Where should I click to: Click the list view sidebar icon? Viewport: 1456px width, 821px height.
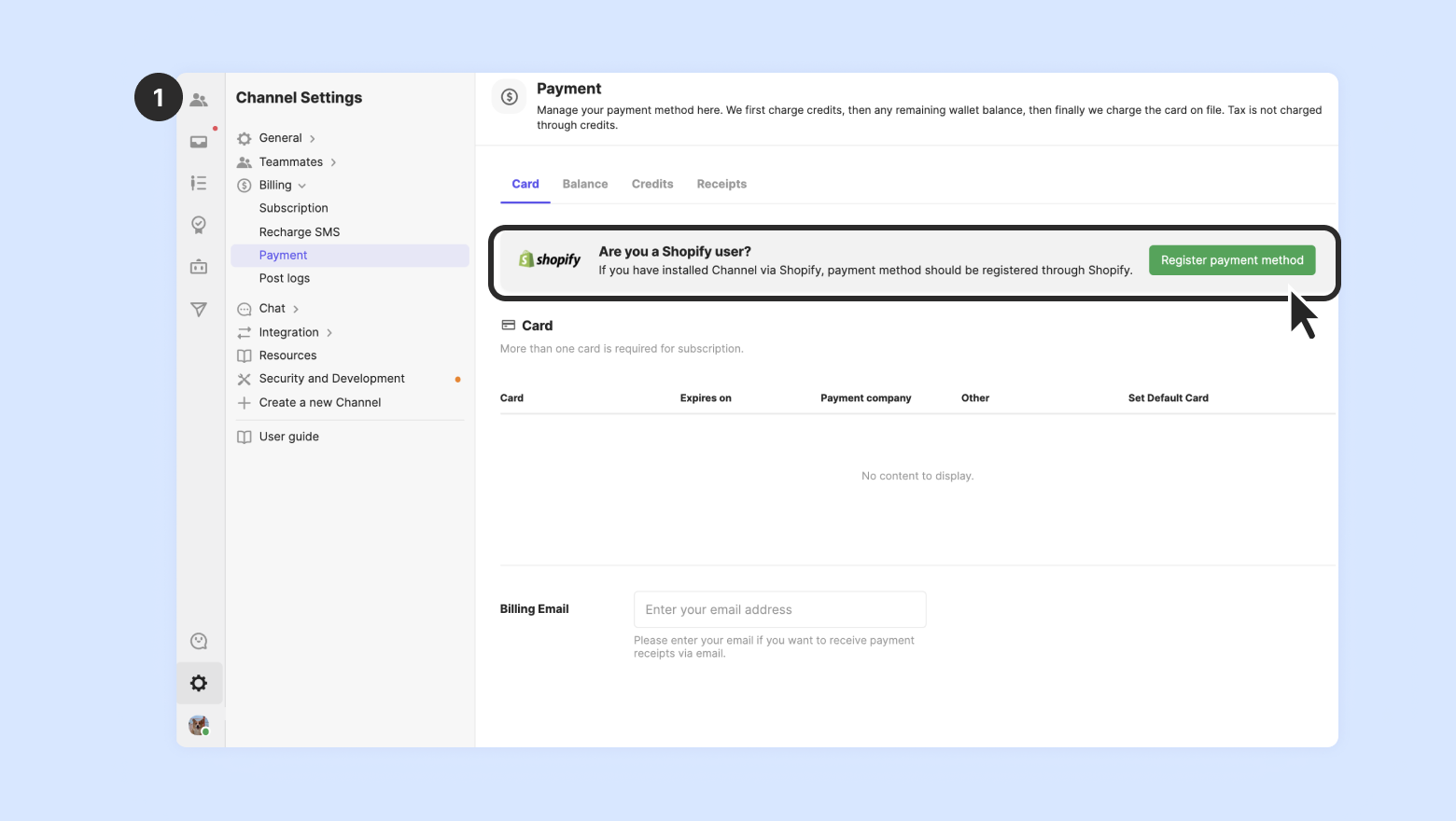[x=199, y=183]
